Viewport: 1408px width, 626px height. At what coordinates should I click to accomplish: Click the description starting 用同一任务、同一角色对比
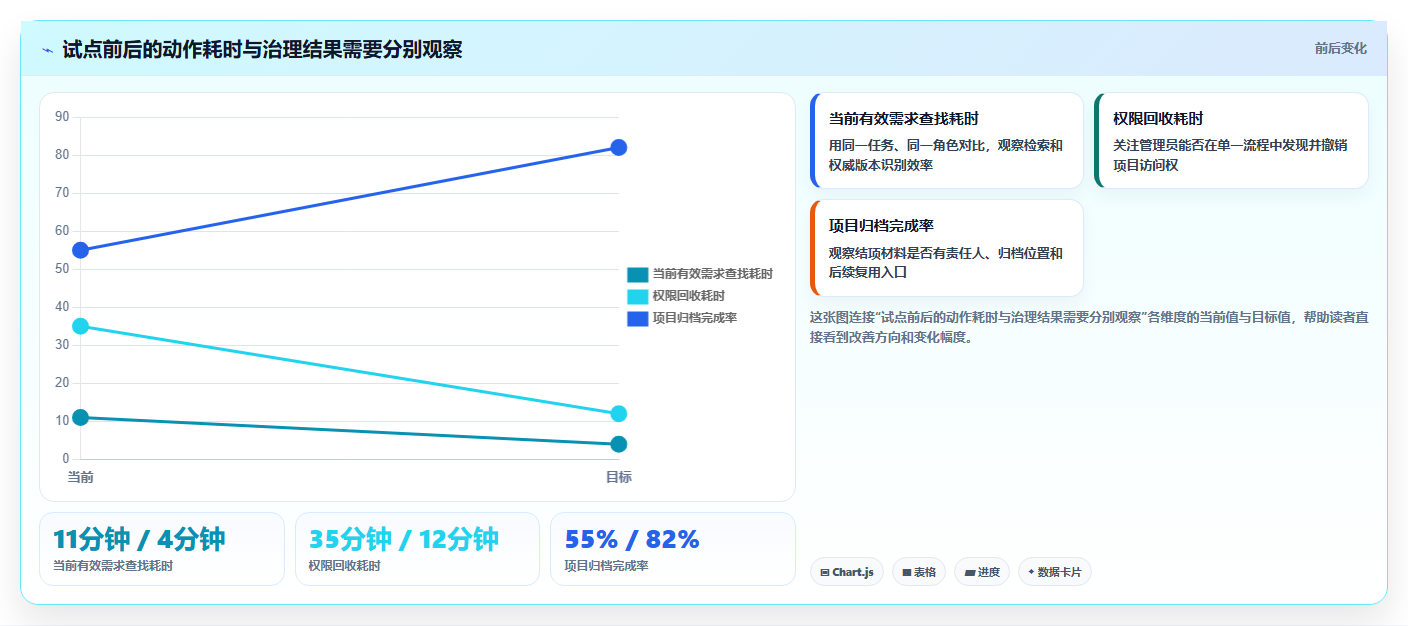tap(946, 155)
